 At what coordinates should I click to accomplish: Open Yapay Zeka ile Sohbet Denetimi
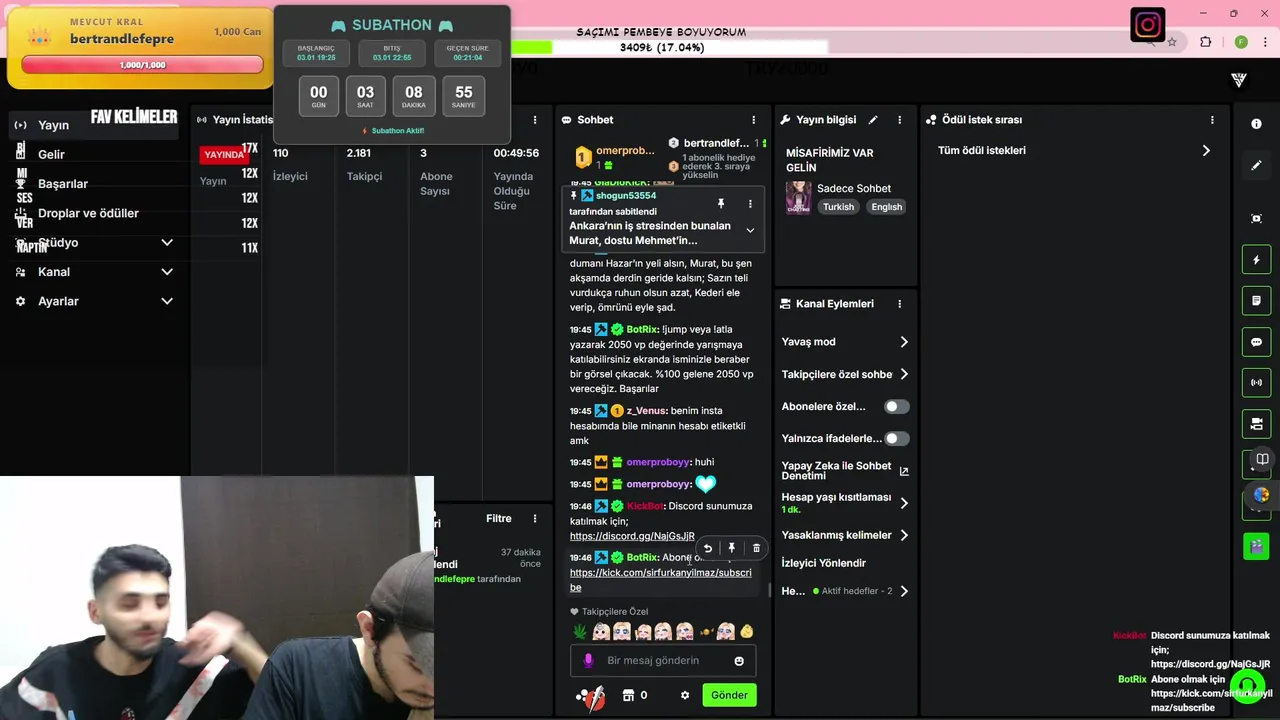(x=845, y=471)
